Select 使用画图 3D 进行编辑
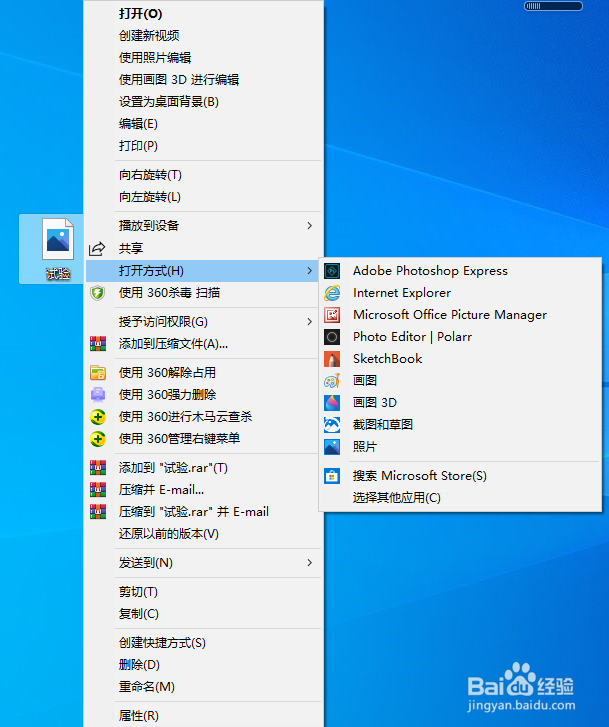 (179, 80)
